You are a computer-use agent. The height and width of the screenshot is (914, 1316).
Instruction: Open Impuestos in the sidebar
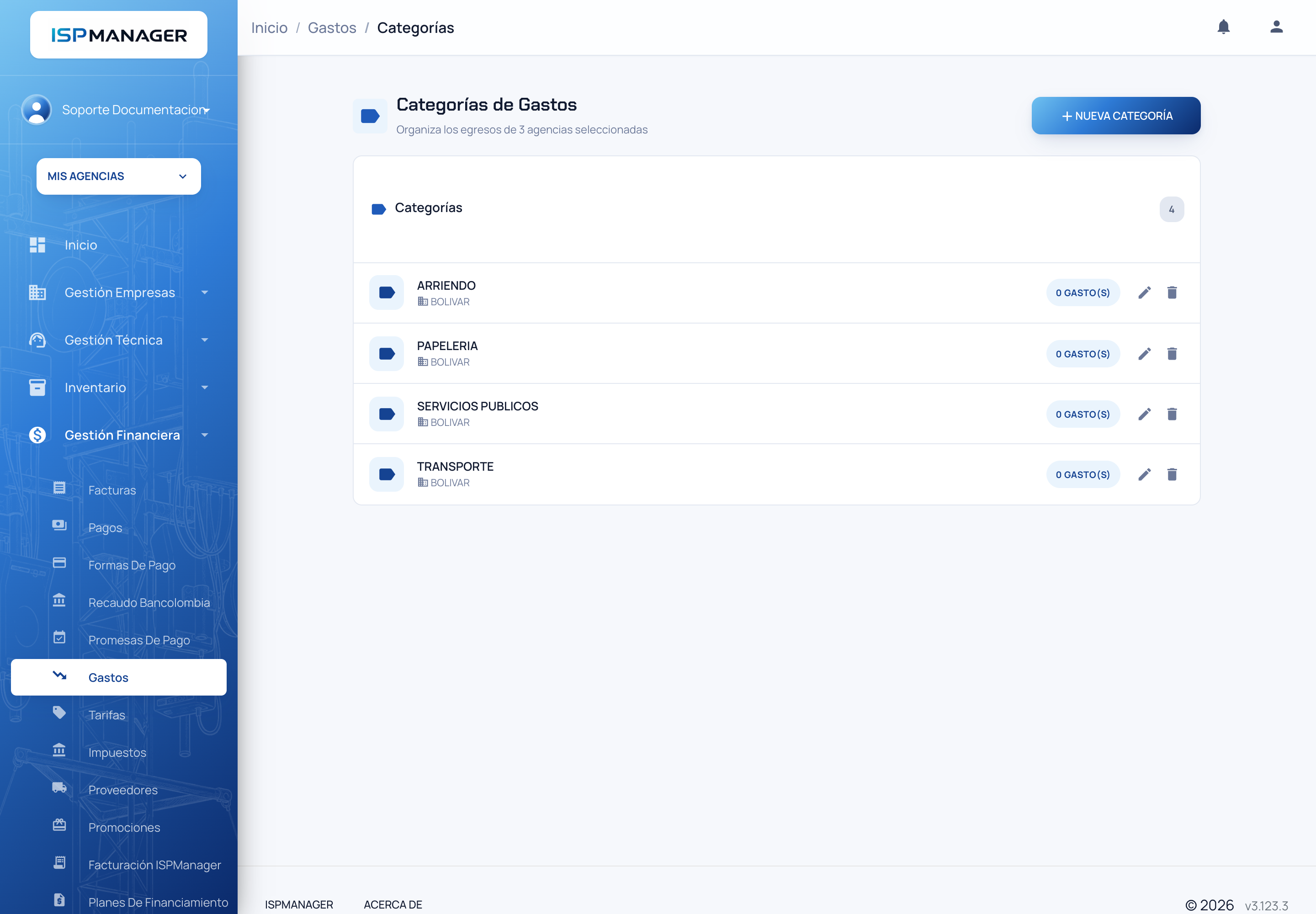coord(118,753)
